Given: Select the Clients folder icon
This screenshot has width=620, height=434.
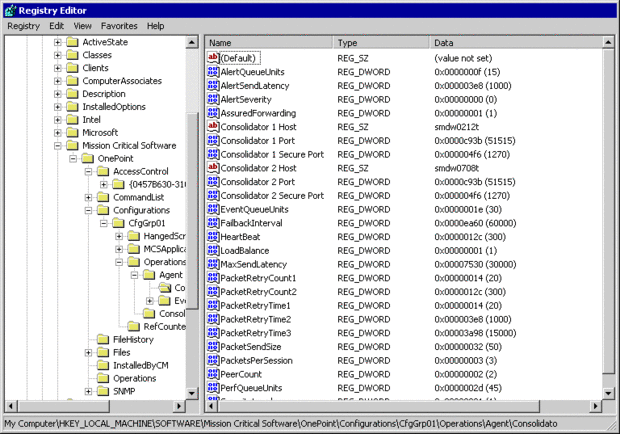Looking at the screenshot, I should (x=72, y=68).
